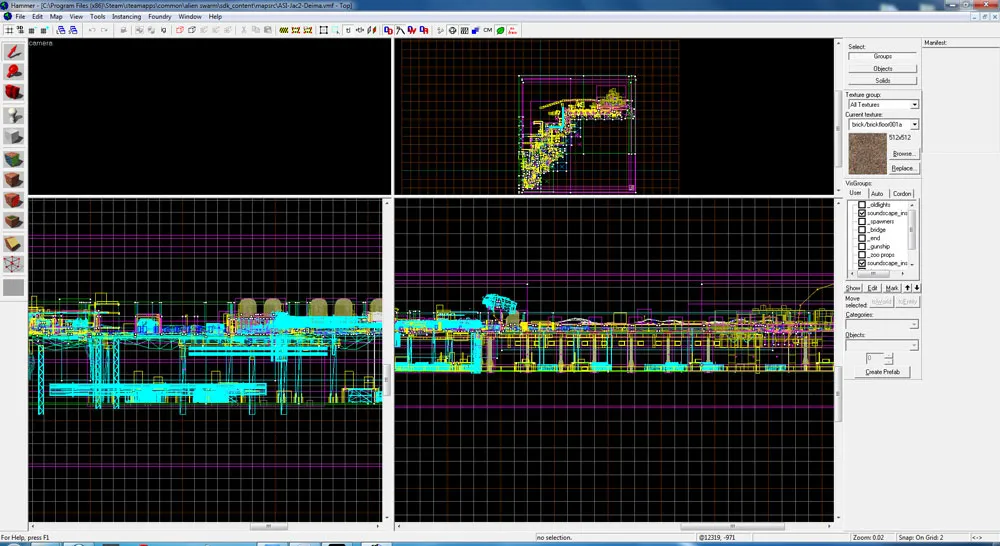Viewport: 1000px width, 546px height.
Task: Enable the _oldlights visgroup checkbox
Action: 862,205
